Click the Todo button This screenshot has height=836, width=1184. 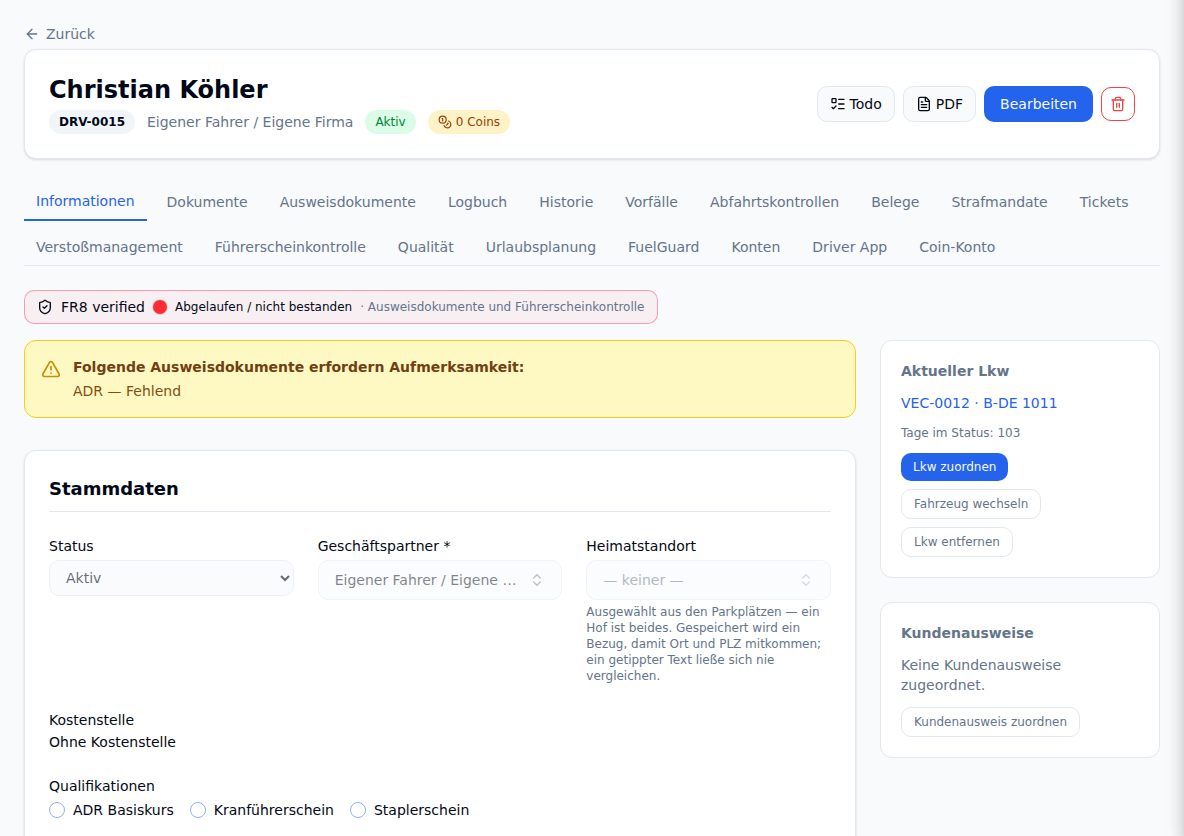tap(856, 104)
